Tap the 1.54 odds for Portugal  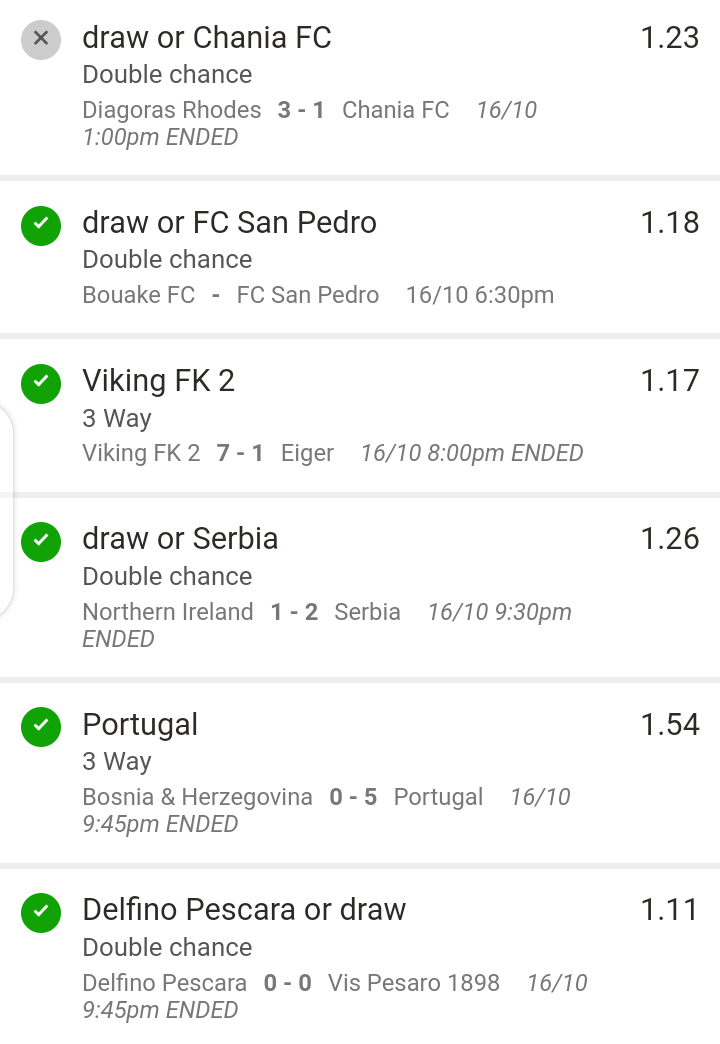[669, 724]
